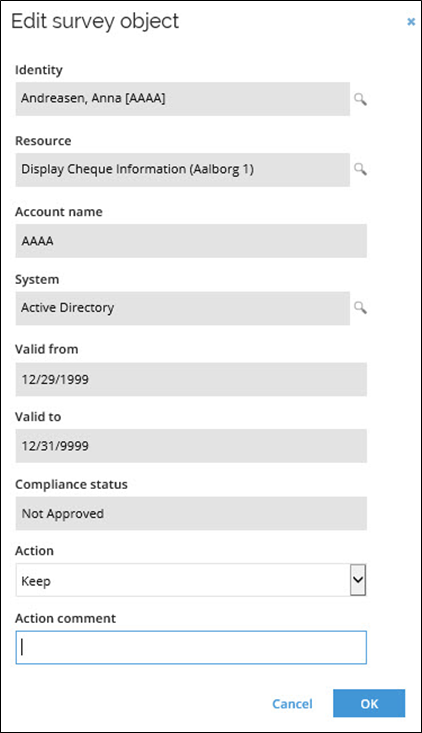Screen dimensions: 422x733
Task: Select the Edit survey object title
Action: pyautogui.click(x=95, y=22)
